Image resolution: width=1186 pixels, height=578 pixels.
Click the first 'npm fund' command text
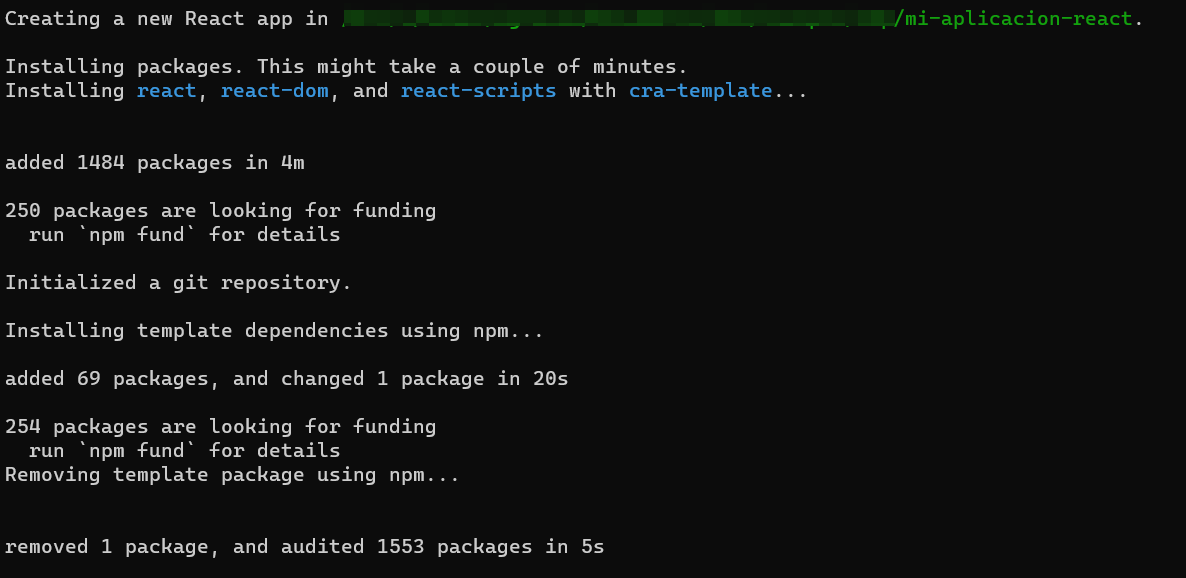tap(137, 235)
